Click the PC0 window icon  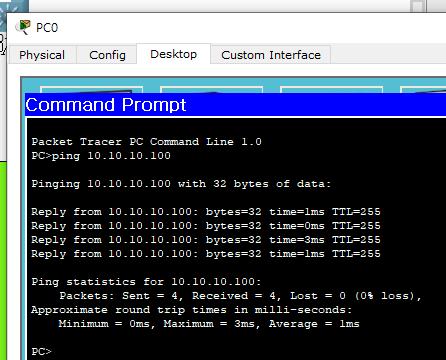click(23, 27)
